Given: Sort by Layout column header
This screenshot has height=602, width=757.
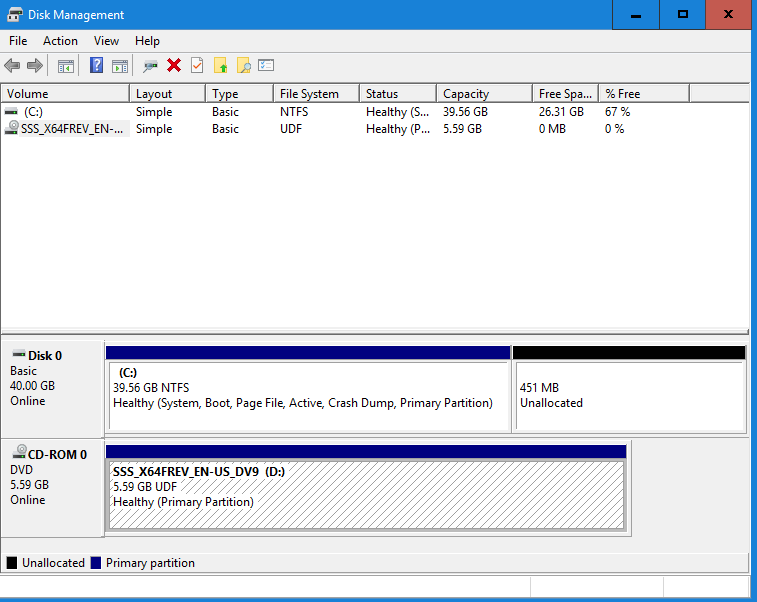Looking at the screenshot, I should point(168,94).
